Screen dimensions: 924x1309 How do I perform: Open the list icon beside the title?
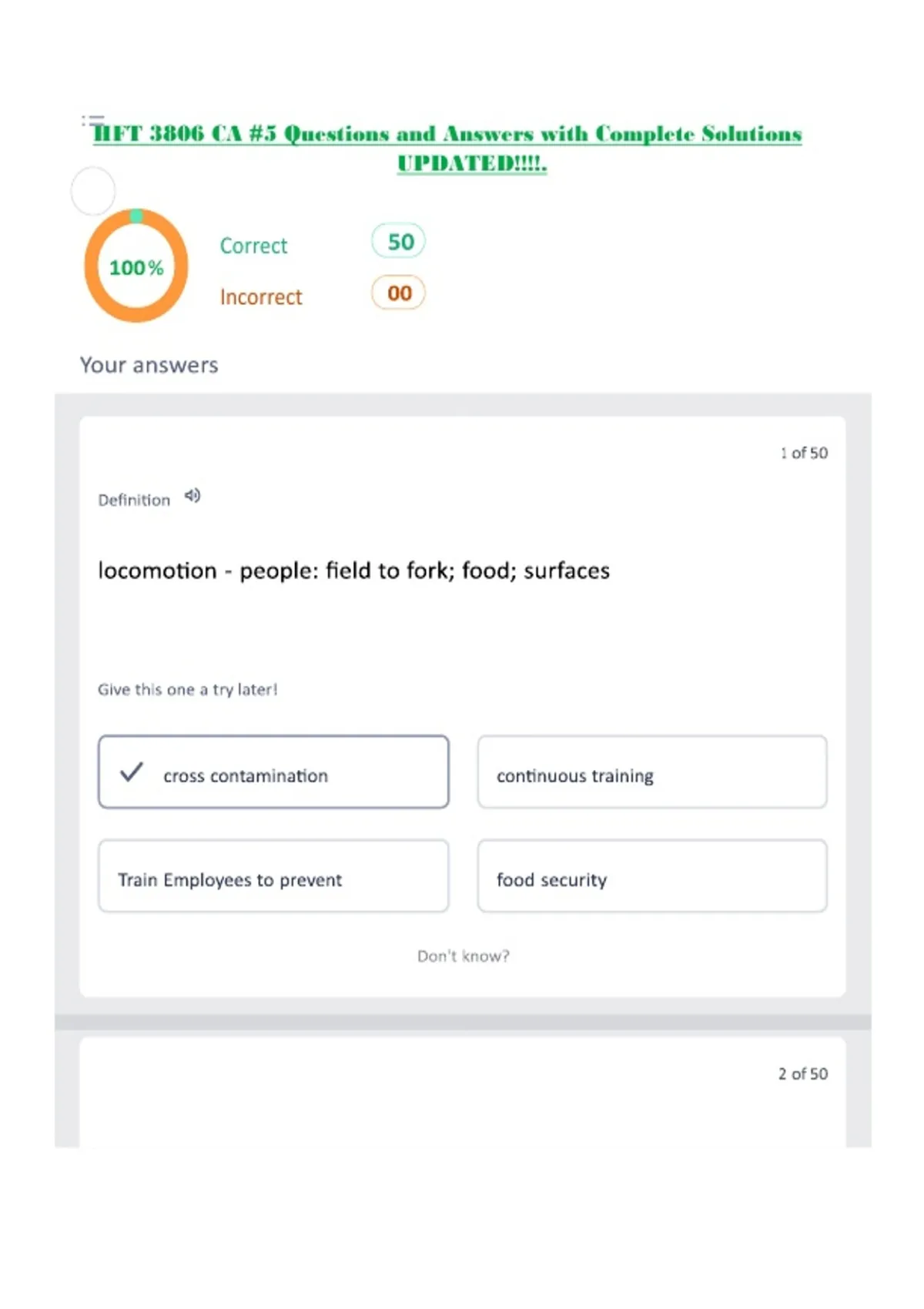(x=92, y=121)
